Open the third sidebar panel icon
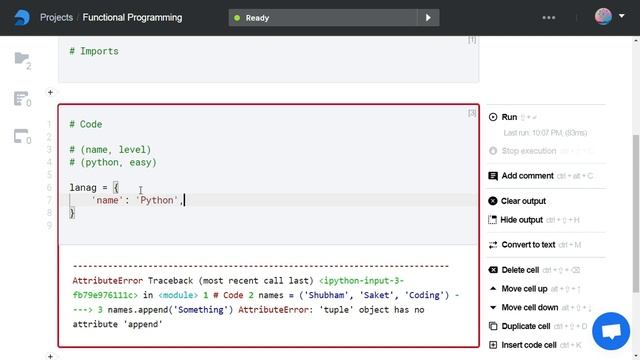The image size is (640, 360). coord(22,136)
